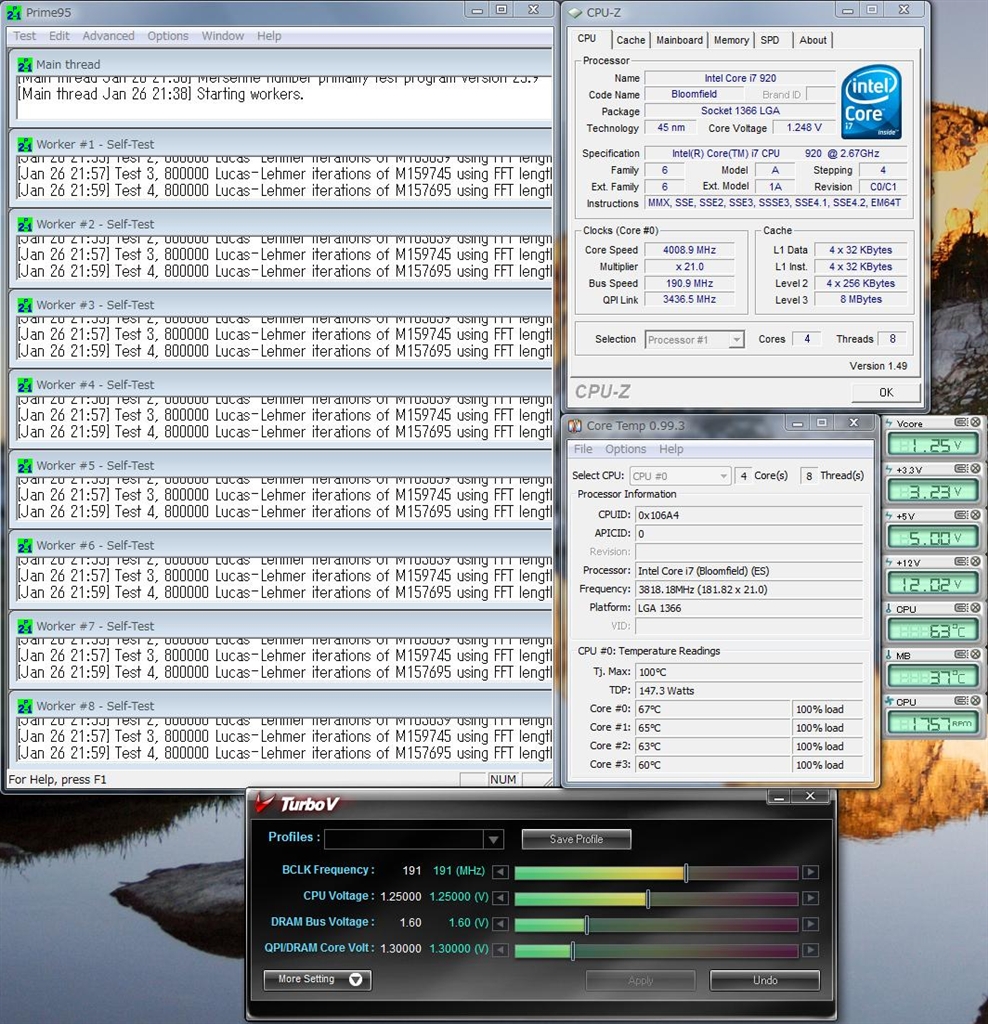The width and height of the screenshot is (988, 1024).
Task: Switch to CPU-Z Memory tab
Action: [x=731, y=40]
